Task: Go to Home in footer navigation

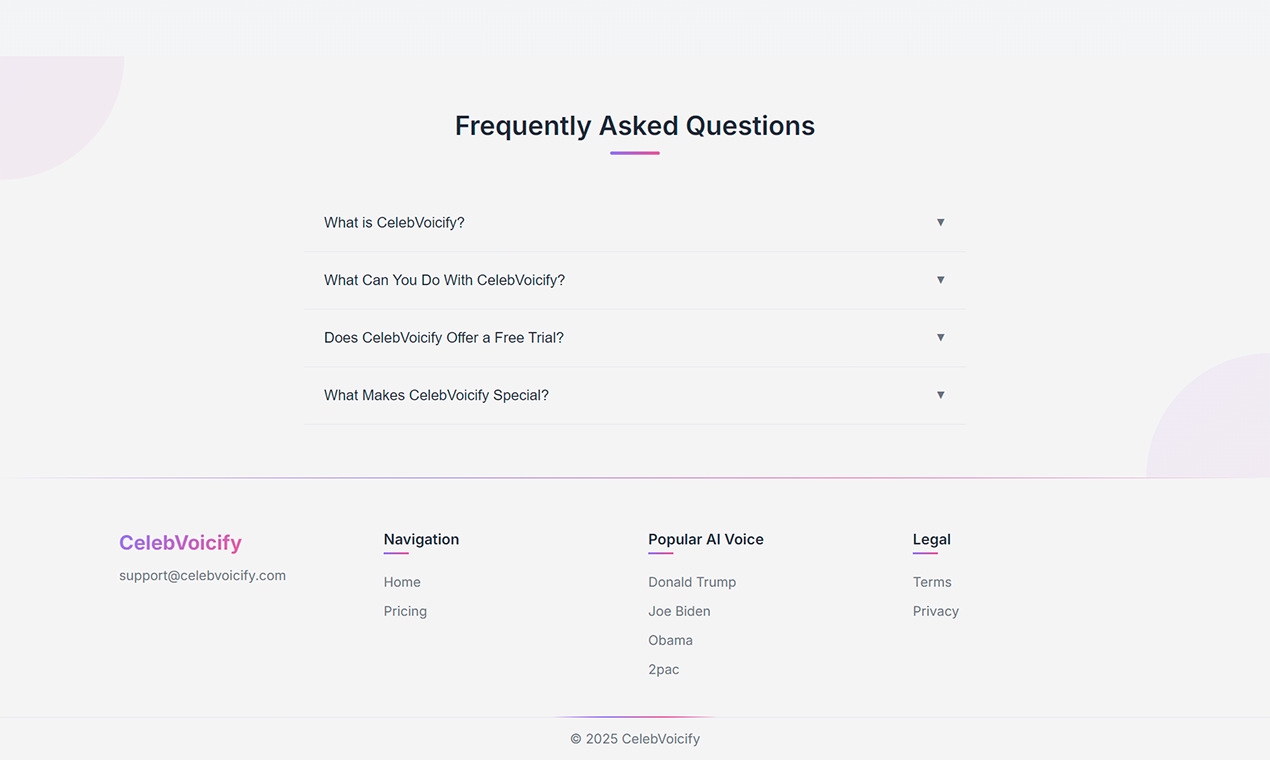Action: coord(402,582)
